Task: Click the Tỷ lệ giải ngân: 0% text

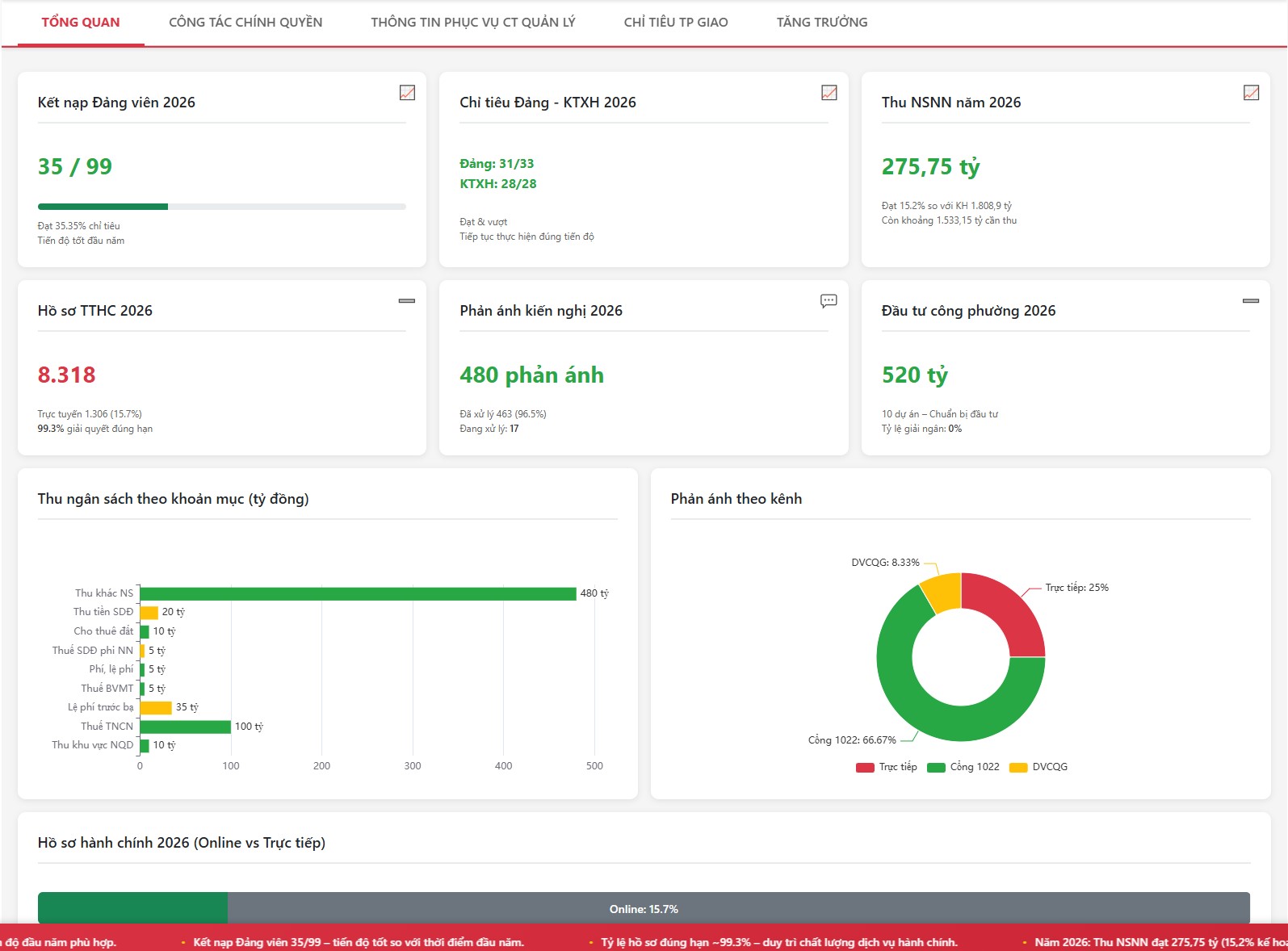Action: (921, 429)
